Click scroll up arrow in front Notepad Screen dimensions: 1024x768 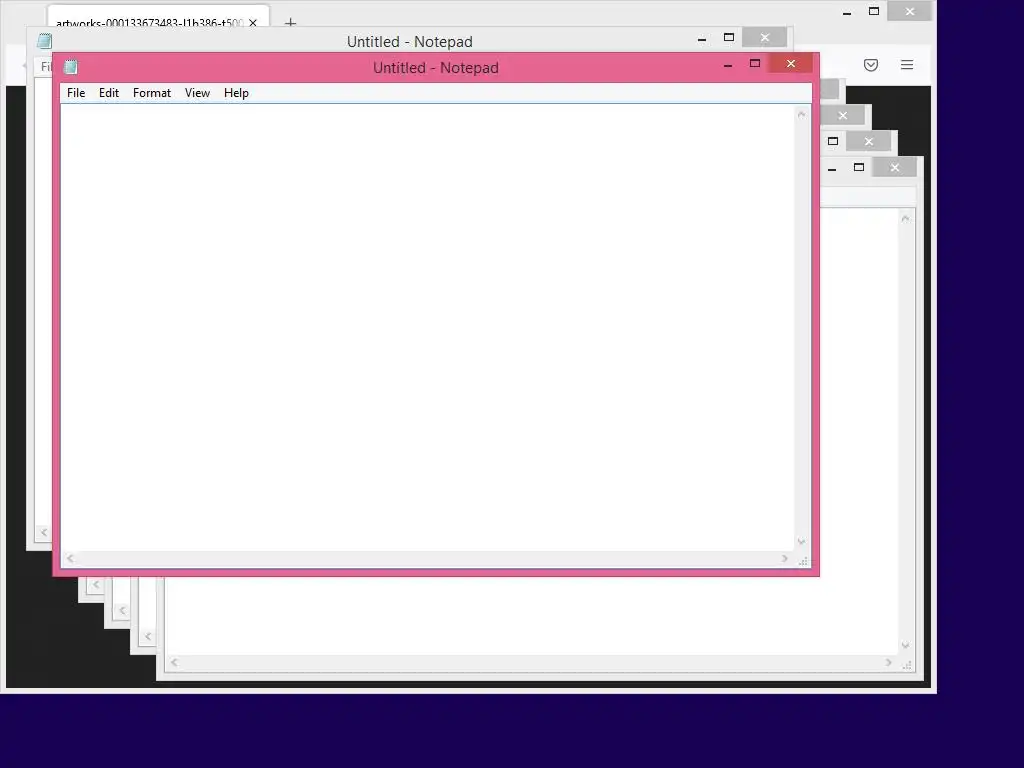[x=801, y=114]
